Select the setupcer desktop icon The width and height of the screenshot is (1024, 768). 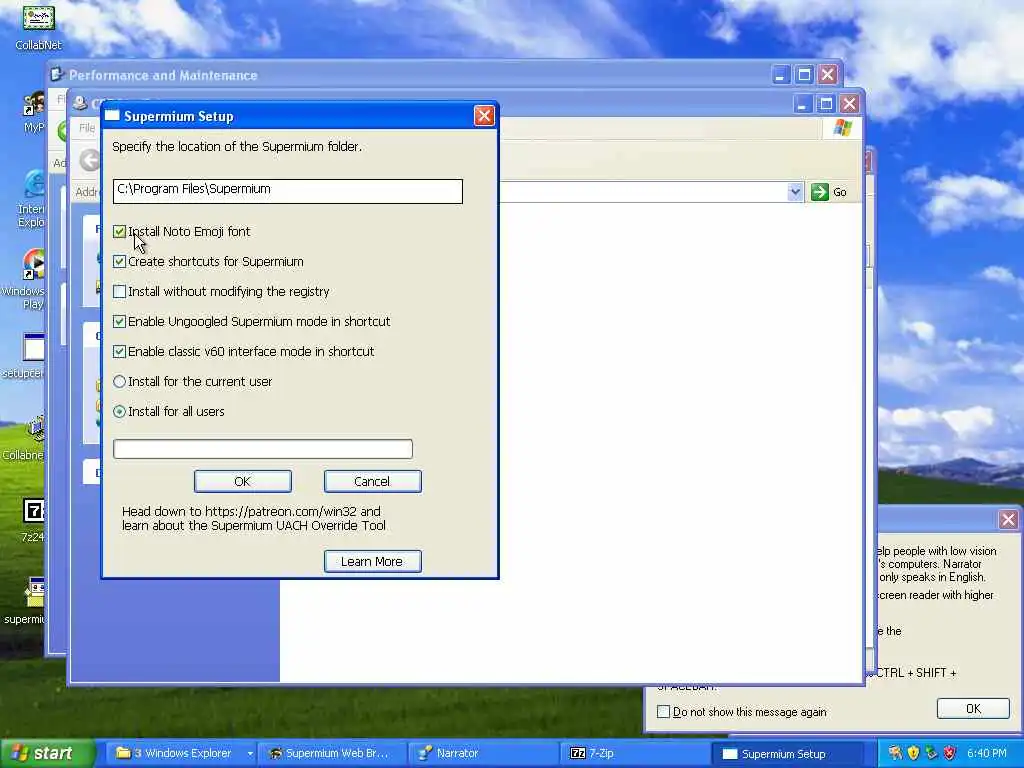coord(26,356)
